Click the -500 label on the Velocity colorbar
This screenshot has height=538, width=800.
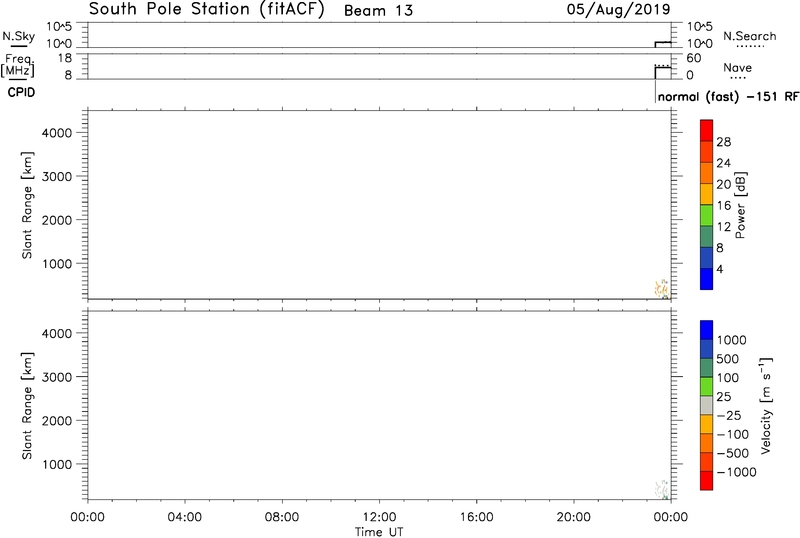(733, 453)
